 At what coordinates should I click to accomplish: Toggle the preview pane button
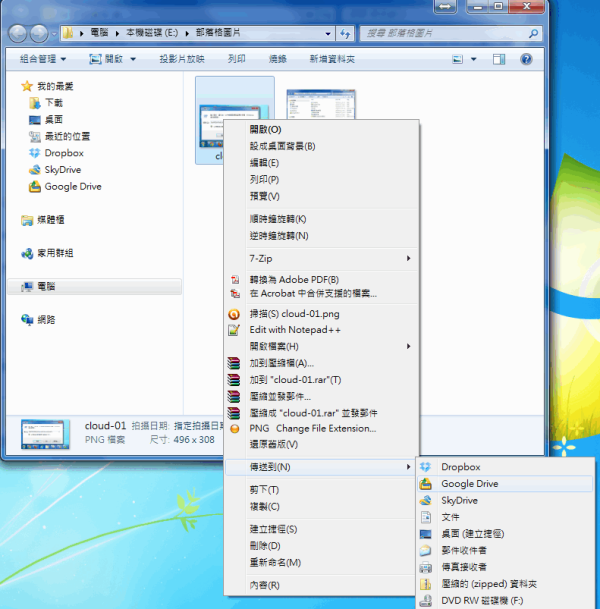[x=499, y=59]
